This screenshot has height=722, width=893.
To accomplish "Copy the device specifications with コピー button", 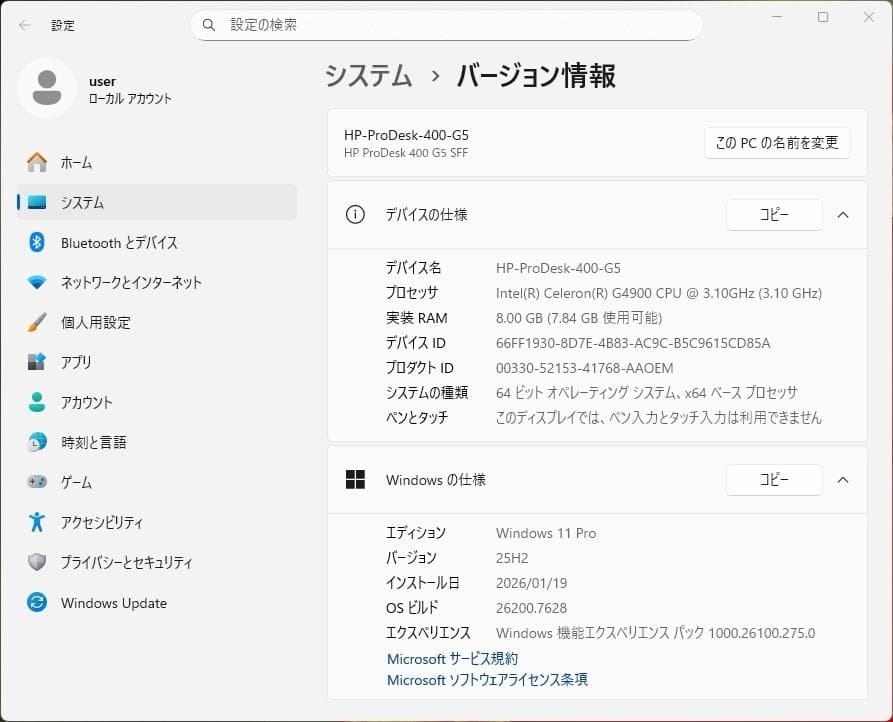I will [773, 214].
